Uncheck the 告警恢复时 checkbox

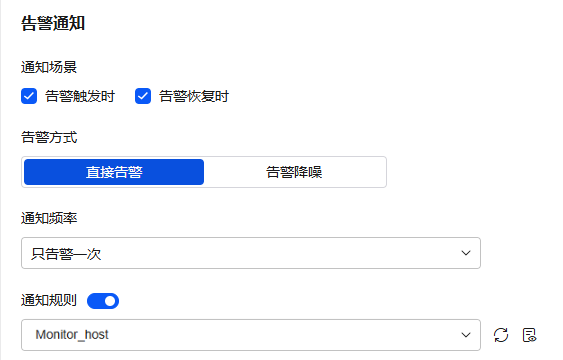click(x=143, y=96)
